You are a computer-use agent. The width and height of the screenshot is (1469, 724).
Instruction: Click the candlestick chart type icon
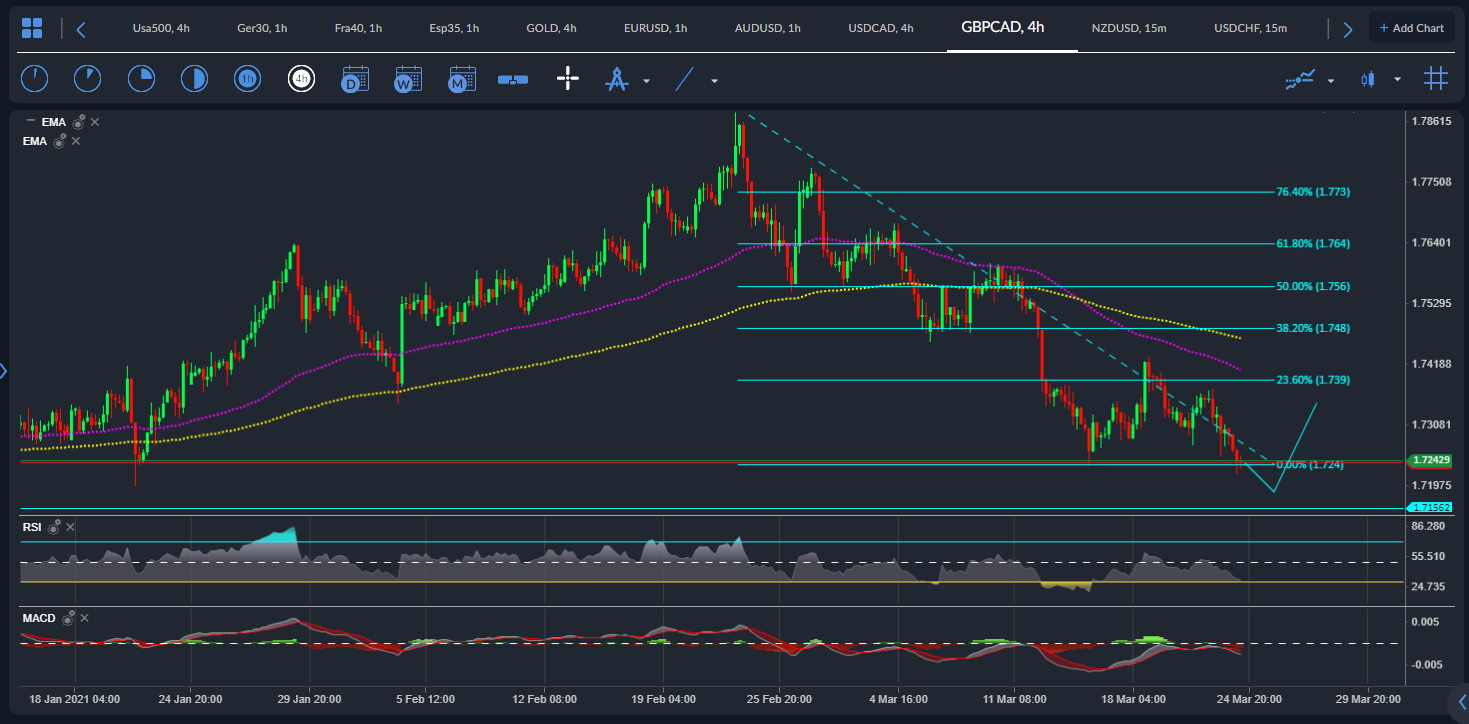[x=1367, y=79]
